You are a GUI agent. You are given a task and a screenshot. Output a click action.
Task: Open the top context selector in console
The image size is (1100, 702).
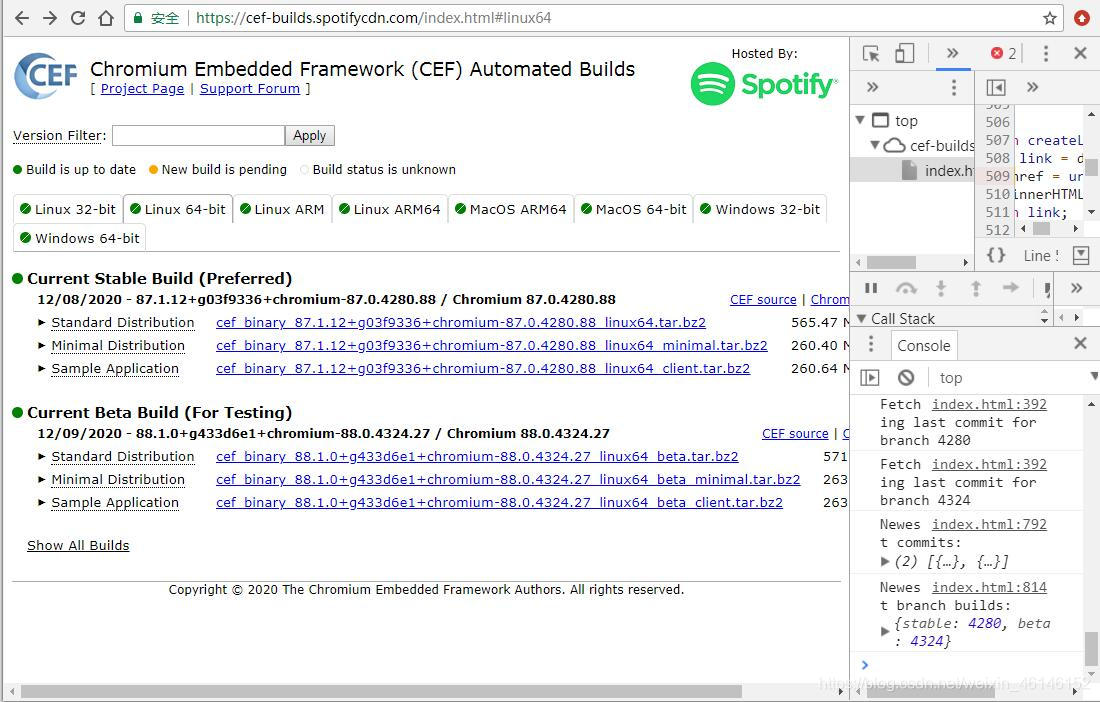1017,378
